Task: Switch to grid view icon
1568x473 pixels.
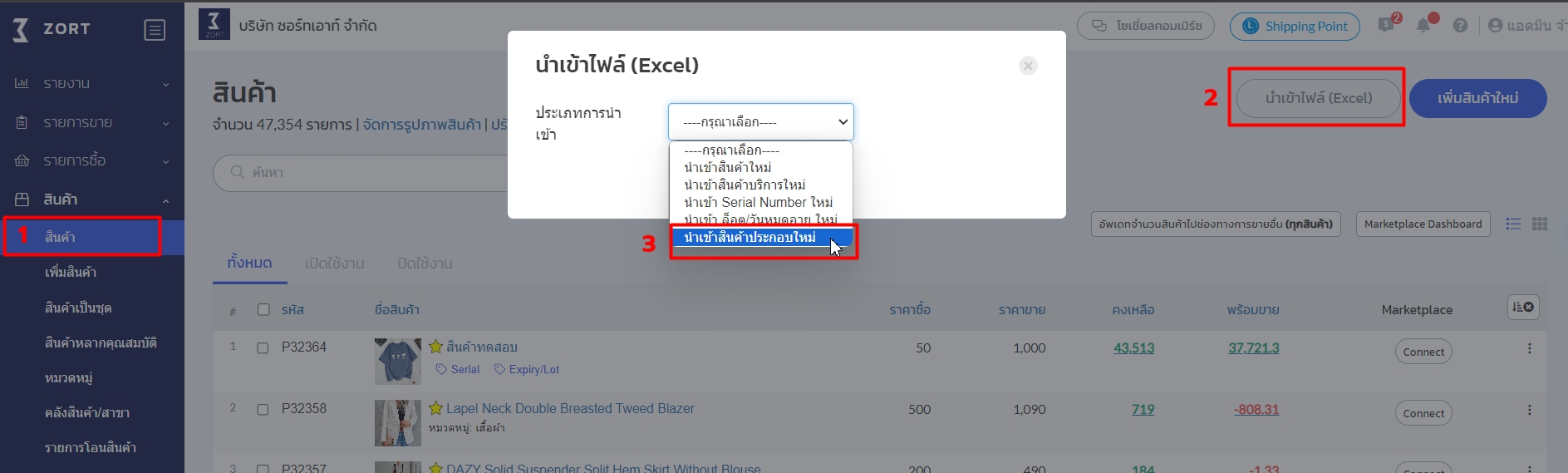Action: click(x=1540, y=224)
